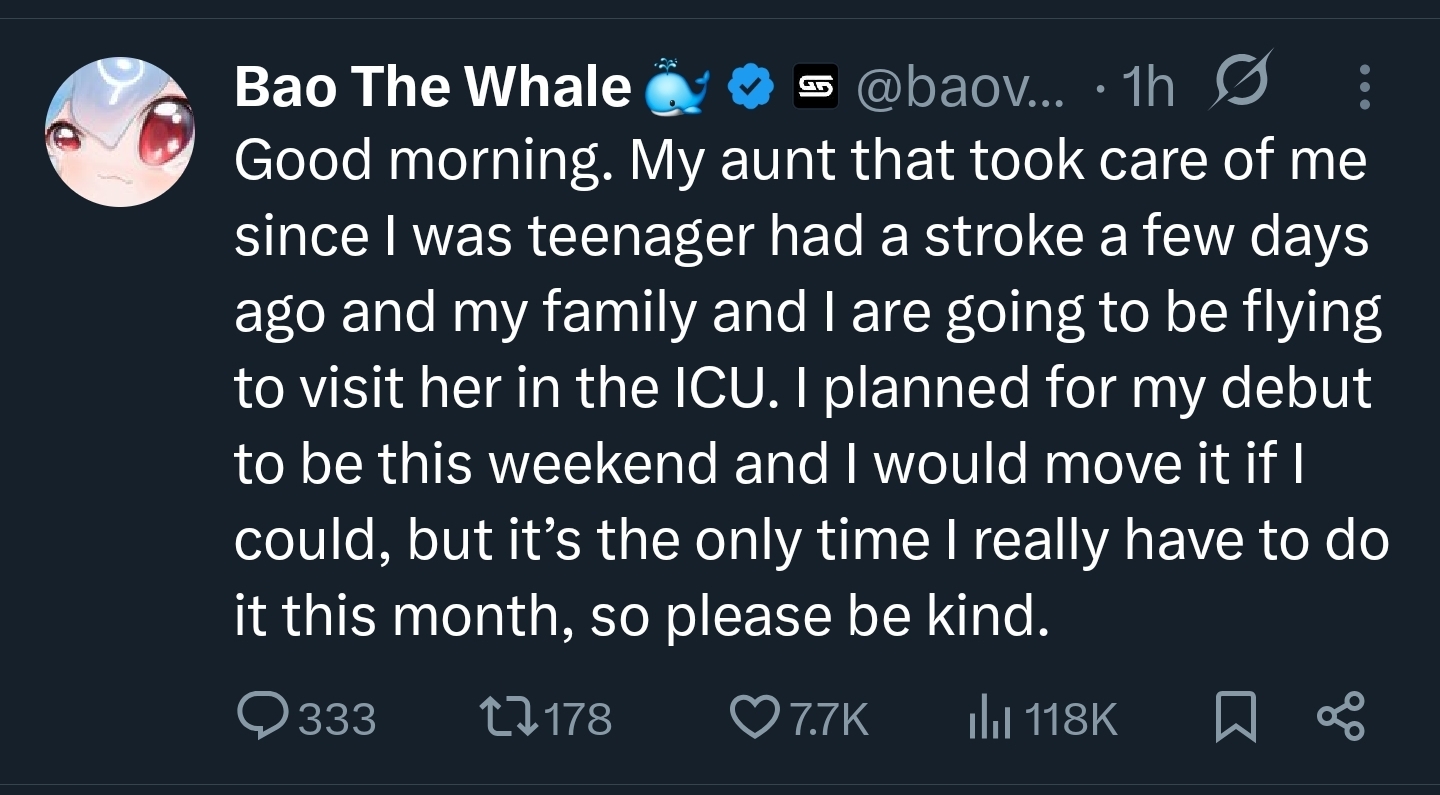Open the three-dot more options menu
Screen dimensions: 1440x795
coord(1364,88)
